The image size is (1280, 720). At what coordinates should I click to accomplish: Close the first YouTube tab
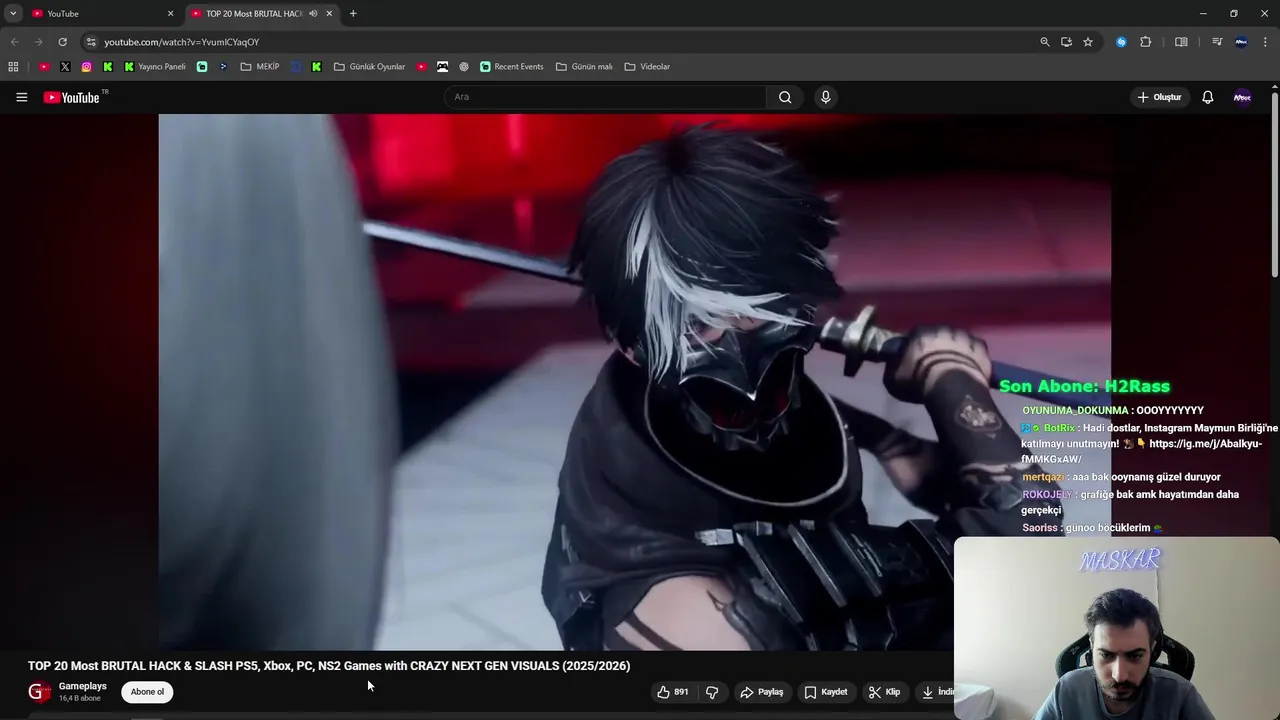pos(170,13)
